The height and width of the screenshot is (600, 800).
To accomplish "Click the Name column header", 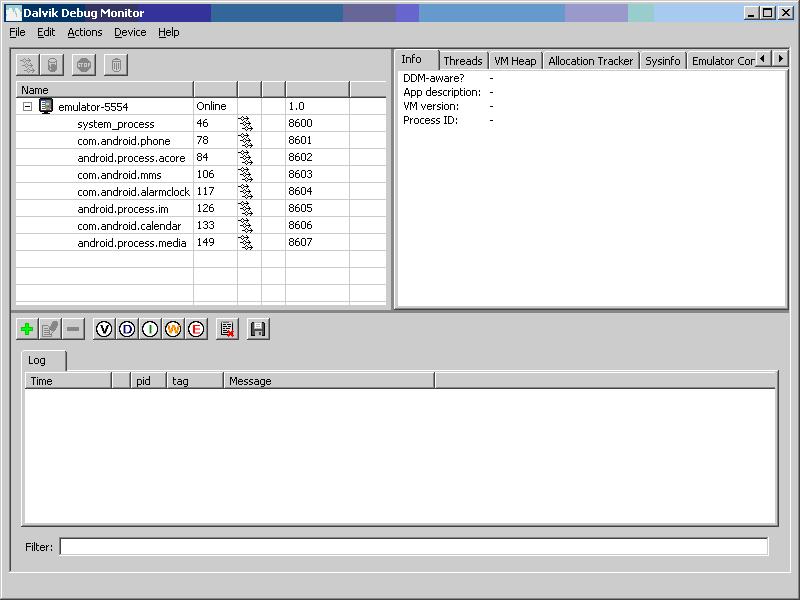I will click(105, 90).
